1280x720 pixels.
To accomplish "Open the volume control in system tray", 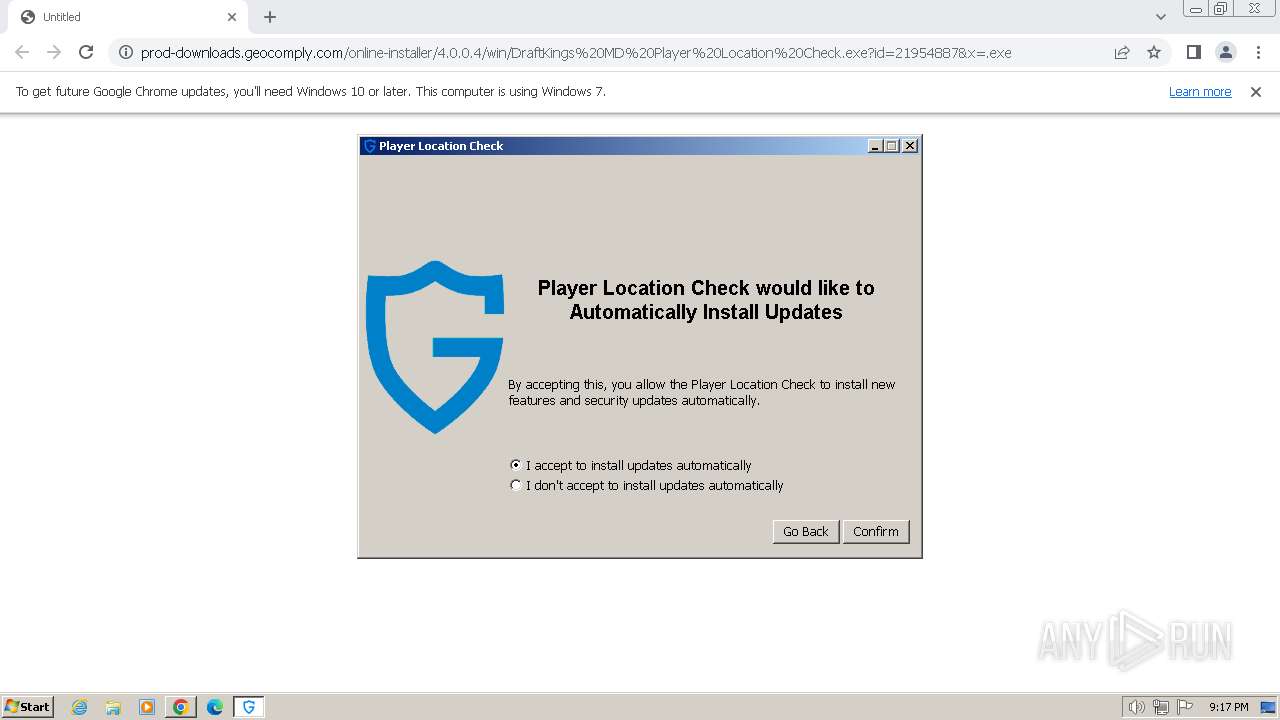I will [1136, 707].
